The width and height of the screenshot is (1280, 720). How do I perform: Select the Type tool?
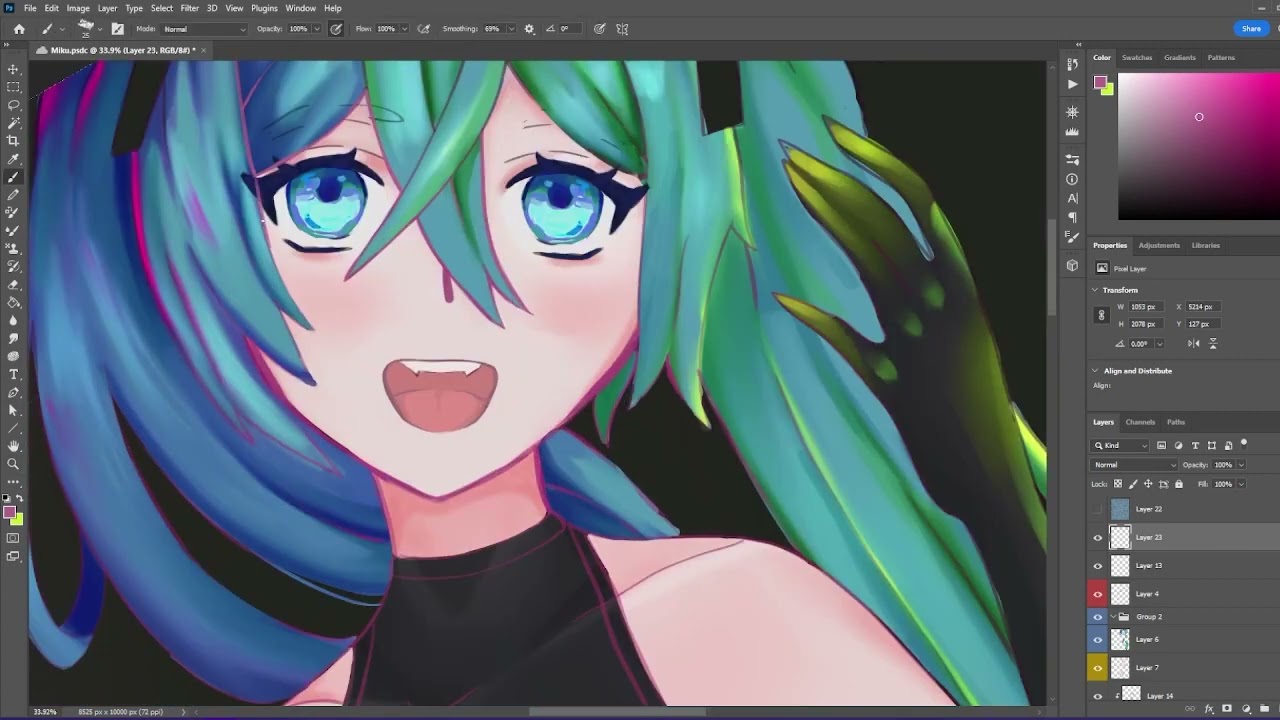(x=13, y=374)
